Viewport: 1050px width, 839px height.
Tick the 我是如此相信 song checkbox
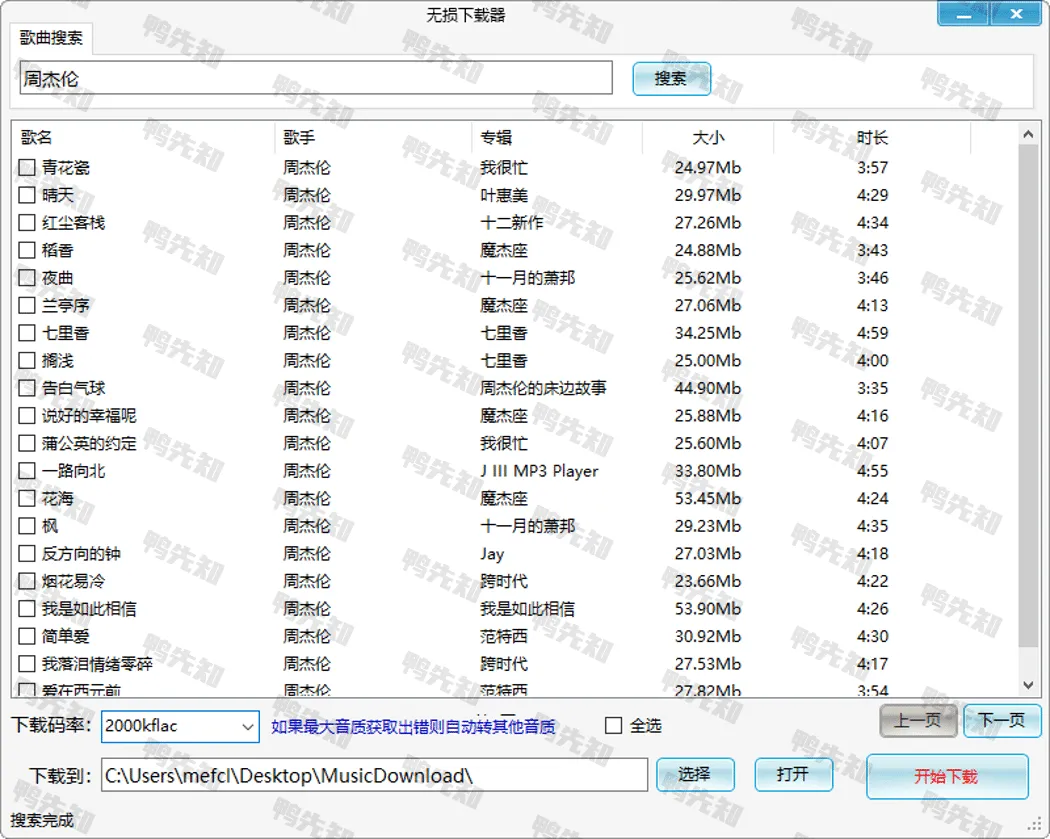[x=27, y=609]
